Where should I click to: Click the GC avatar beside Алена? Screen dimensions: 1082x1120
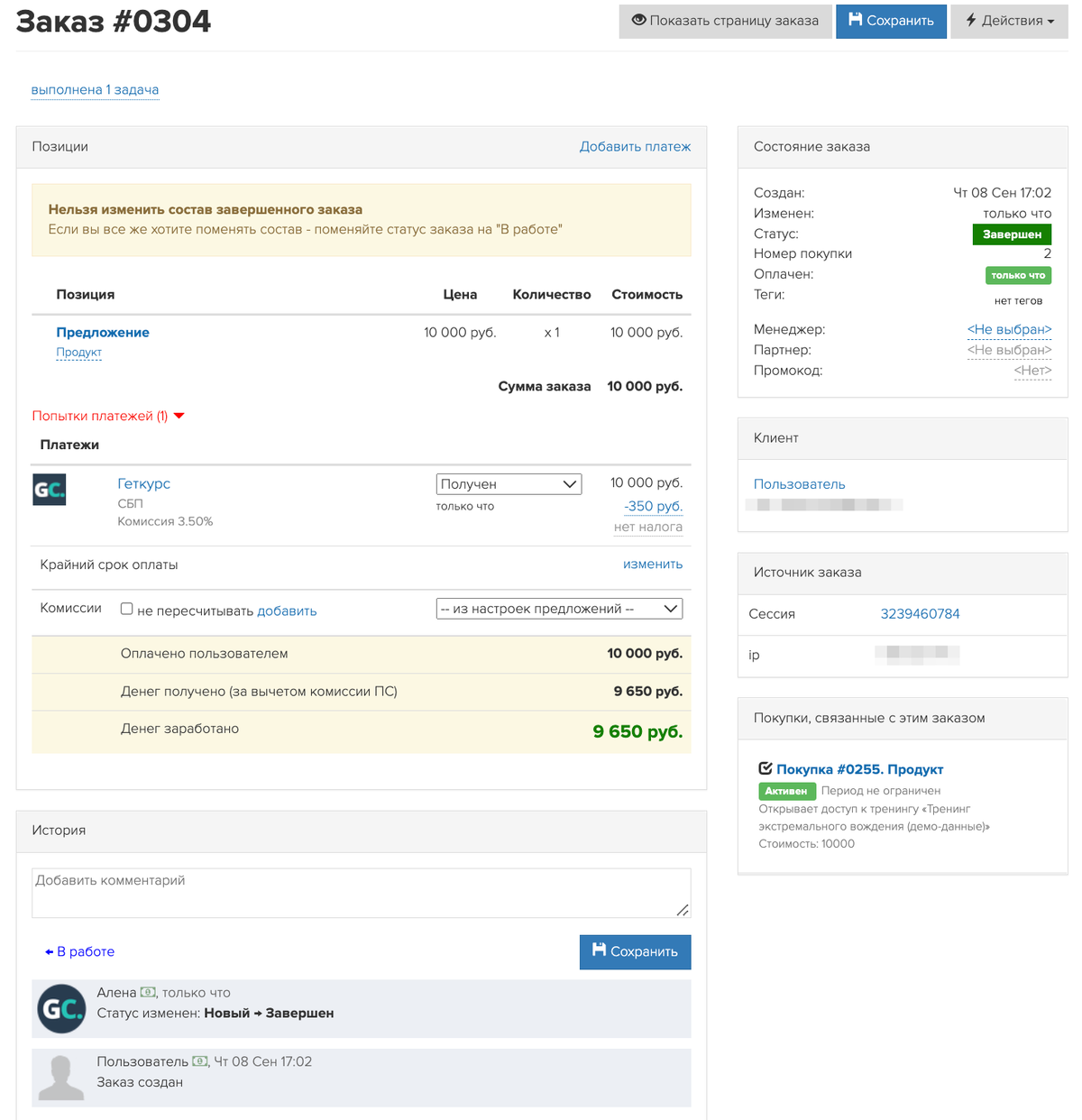click(x=61, y=1008)
